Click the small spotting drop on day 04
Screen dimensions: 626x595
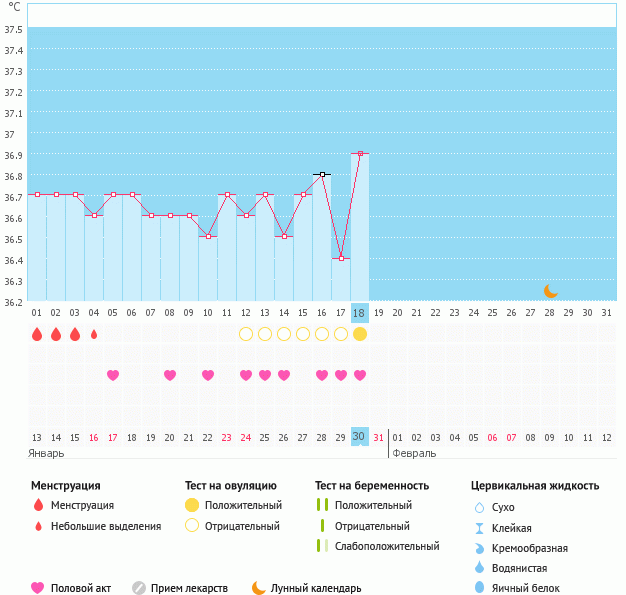tap(94, 334)
